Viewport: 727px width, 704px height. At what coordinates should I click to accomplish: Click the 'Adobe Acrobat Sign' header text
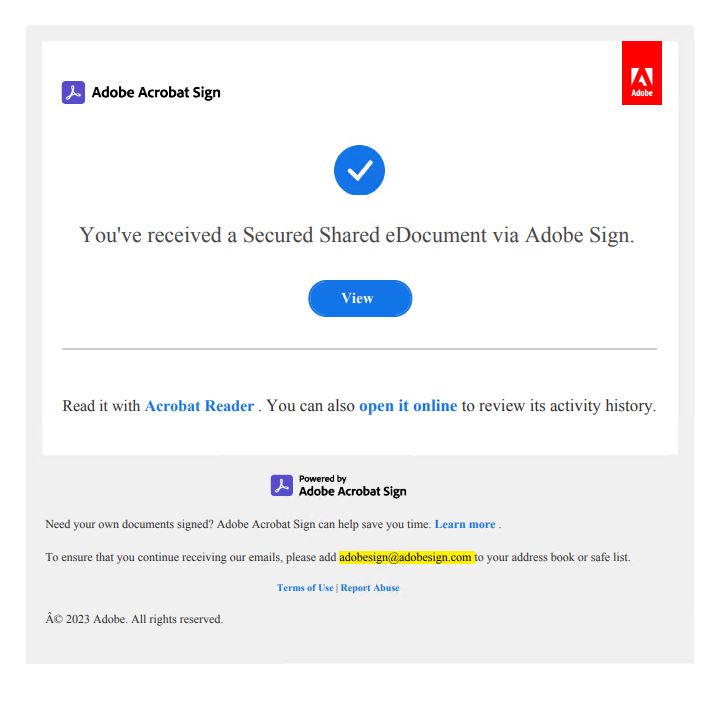tap(156, 93)
